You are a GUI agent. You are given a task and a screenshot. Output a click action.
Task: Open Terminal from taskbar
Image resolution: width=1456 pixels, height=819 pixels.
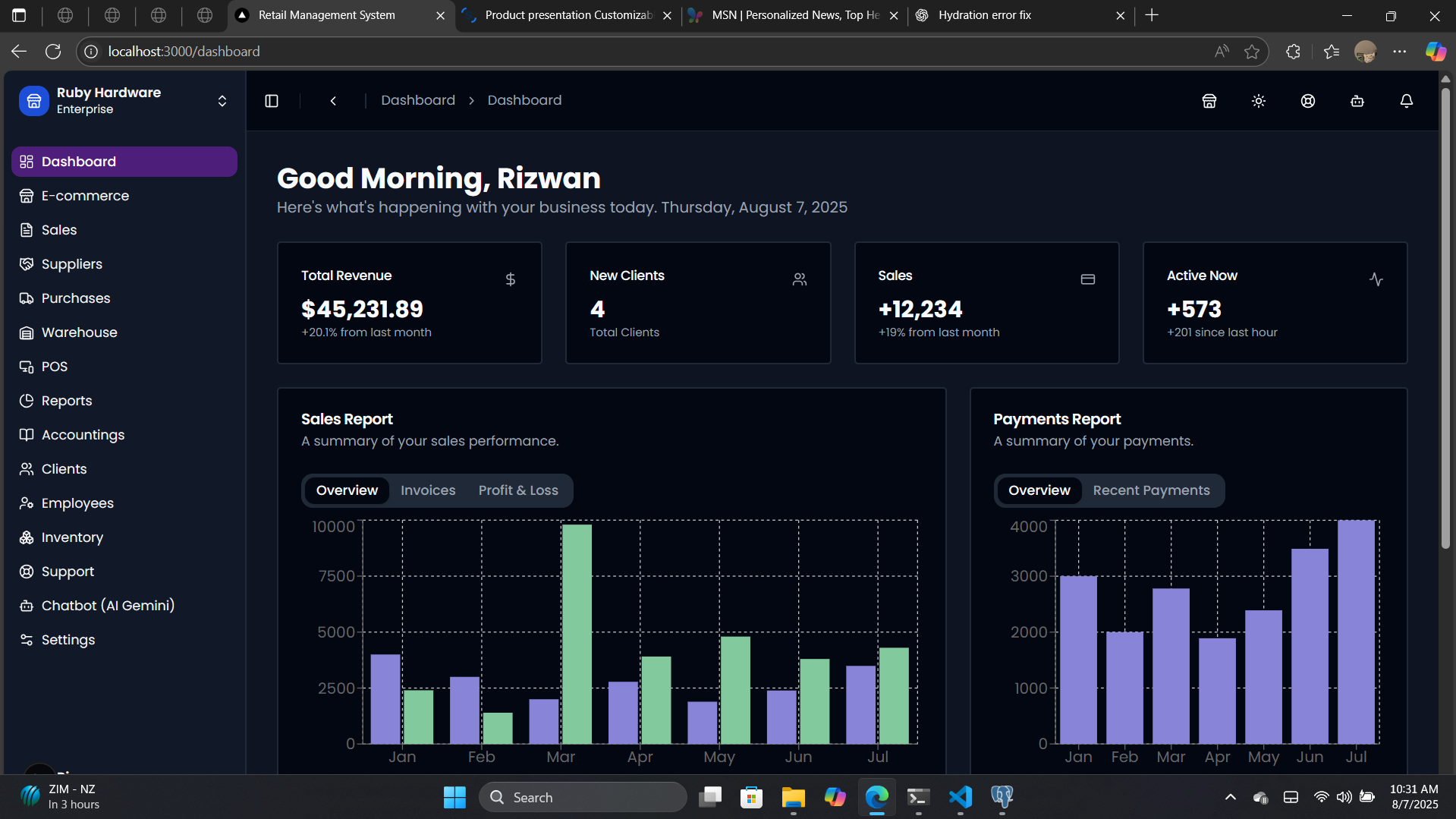click(x=919, y=797)
